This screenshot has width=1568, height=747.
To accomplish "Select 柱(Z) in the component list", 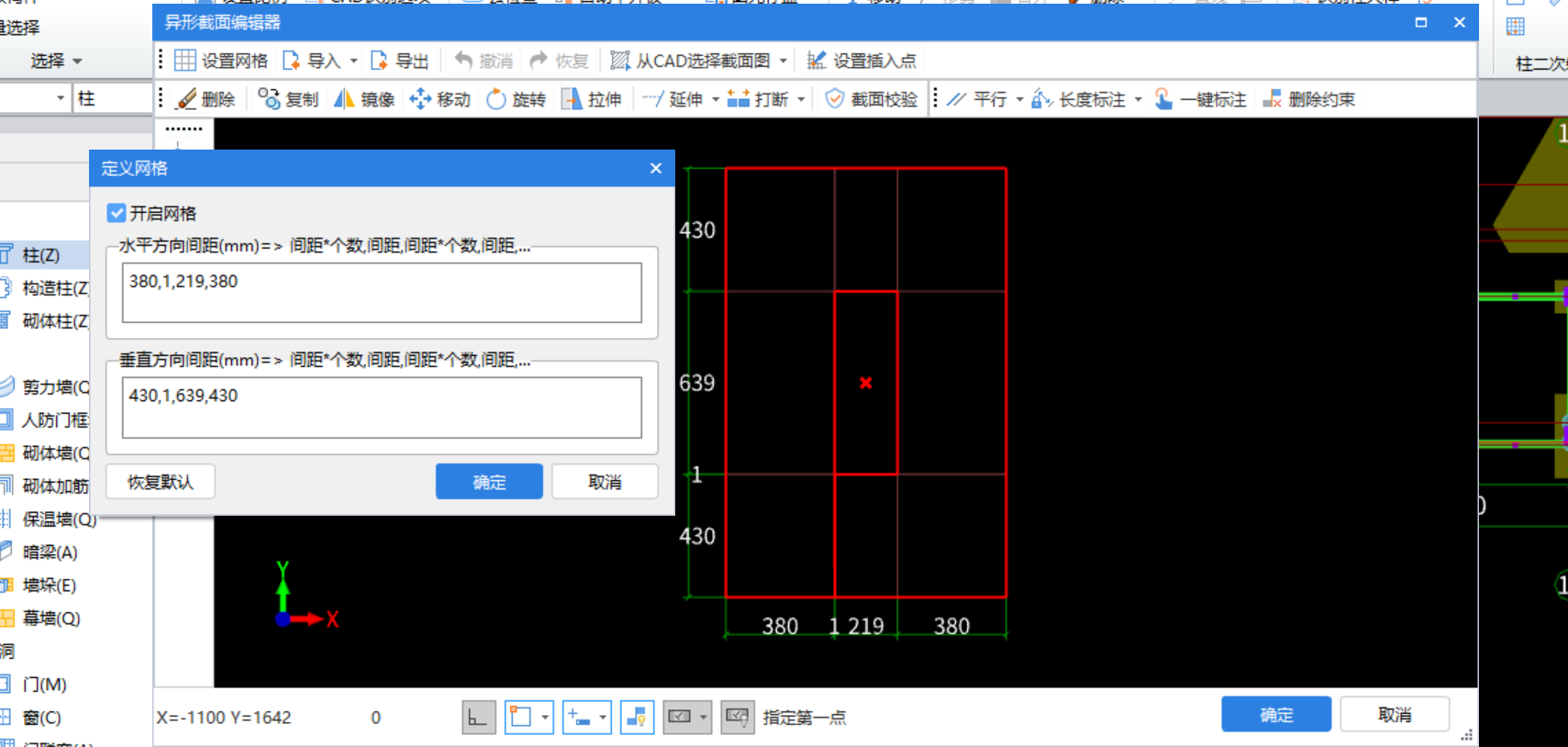I will click(x=42, y=255).
